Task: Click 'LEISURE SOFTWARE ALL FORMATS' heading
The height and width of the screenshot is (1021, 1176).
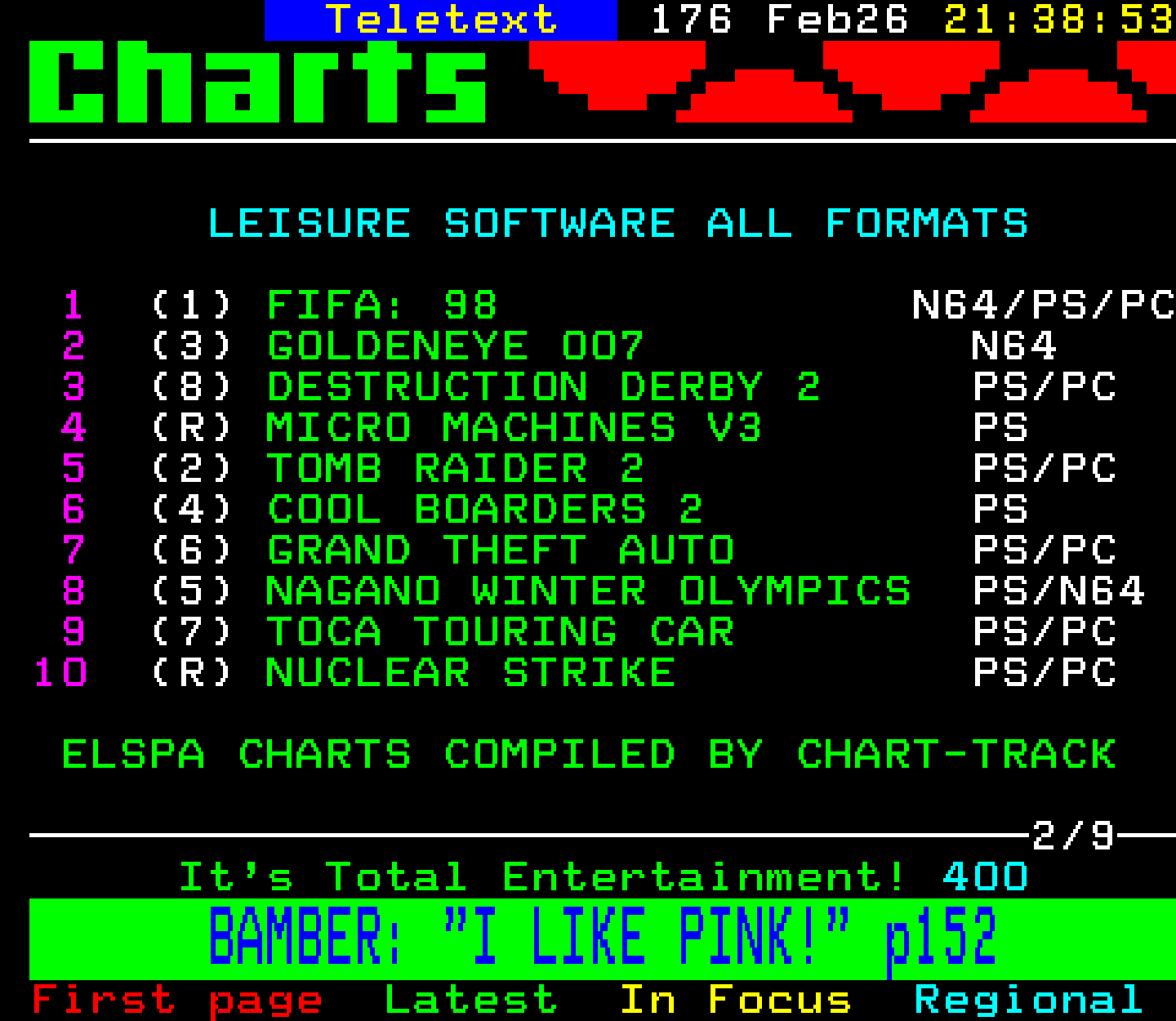Action: click(617, 223)
